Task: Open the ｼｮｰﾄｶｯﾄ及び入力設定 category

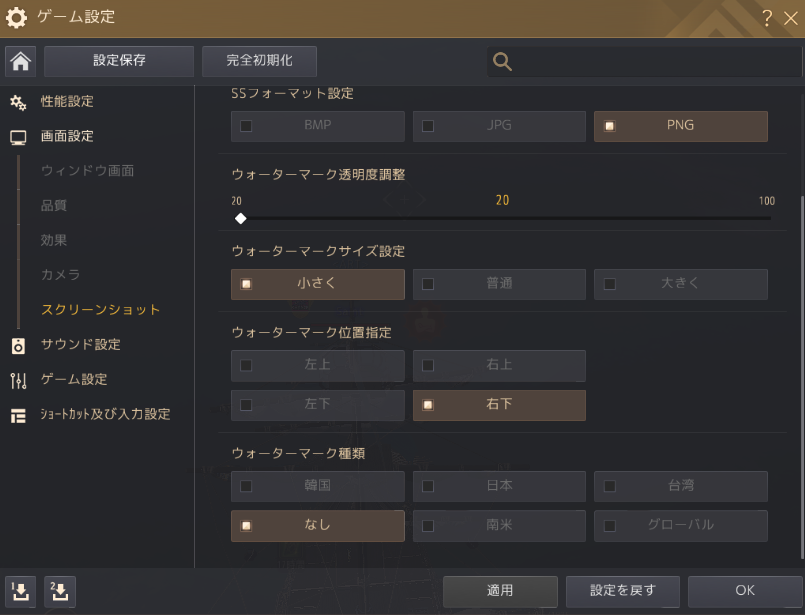Action: click(105, 414)
